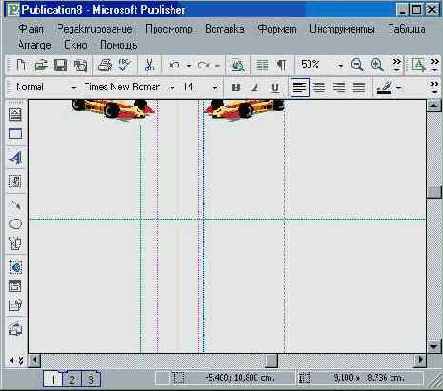The height and width of the screenshot is (391, 443).
Task: Toggle special characters paragraph mark
Action: click(281, 65)
